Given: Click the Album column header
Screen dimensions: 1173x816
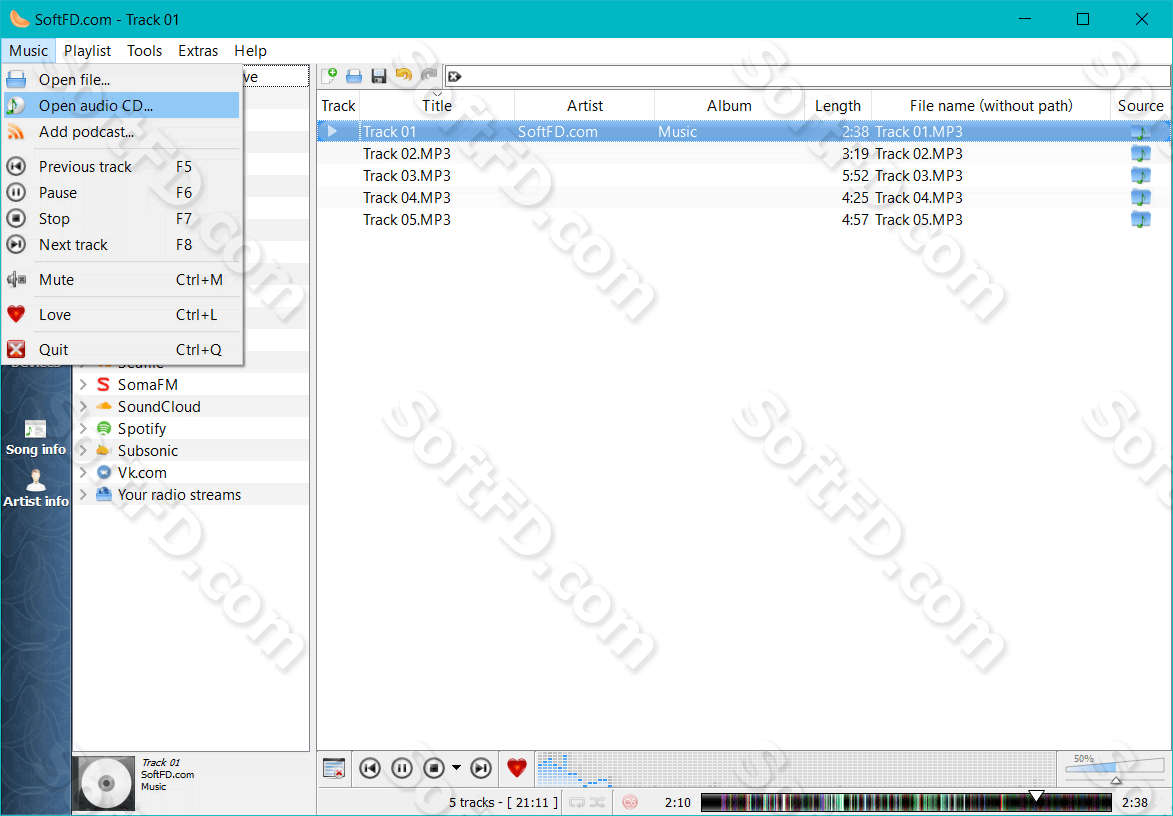Looking at the screenshot, I should click(x=729, y=105).
